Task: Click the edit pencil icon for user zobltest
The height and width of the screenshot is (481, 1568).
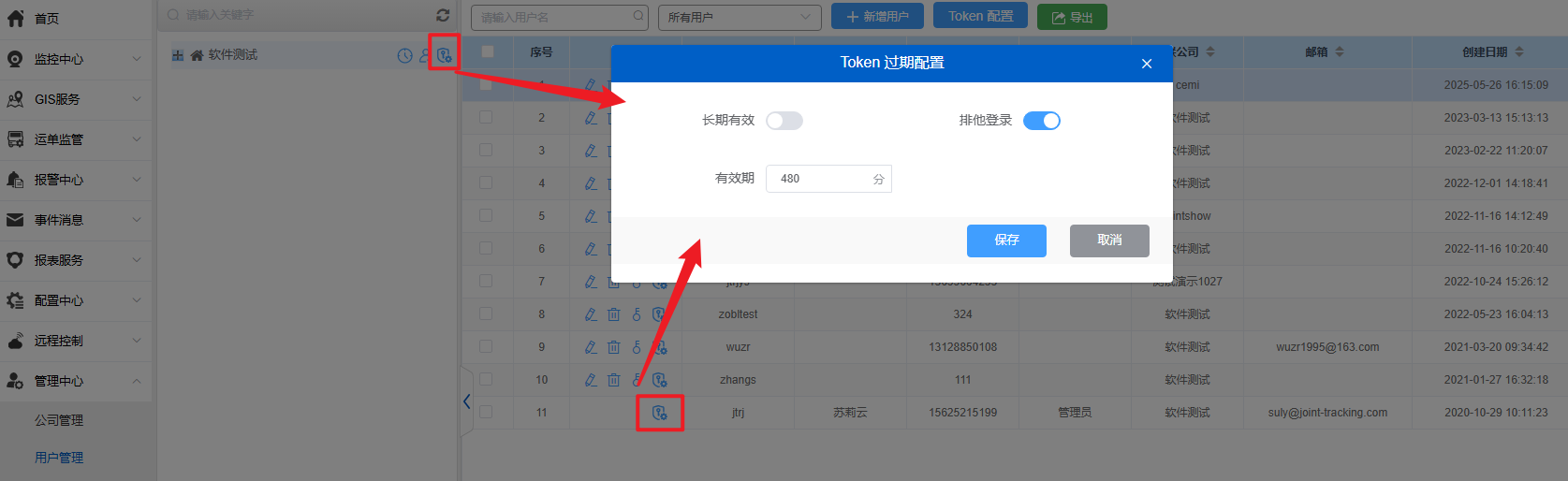Action: [x=591, y=314]
